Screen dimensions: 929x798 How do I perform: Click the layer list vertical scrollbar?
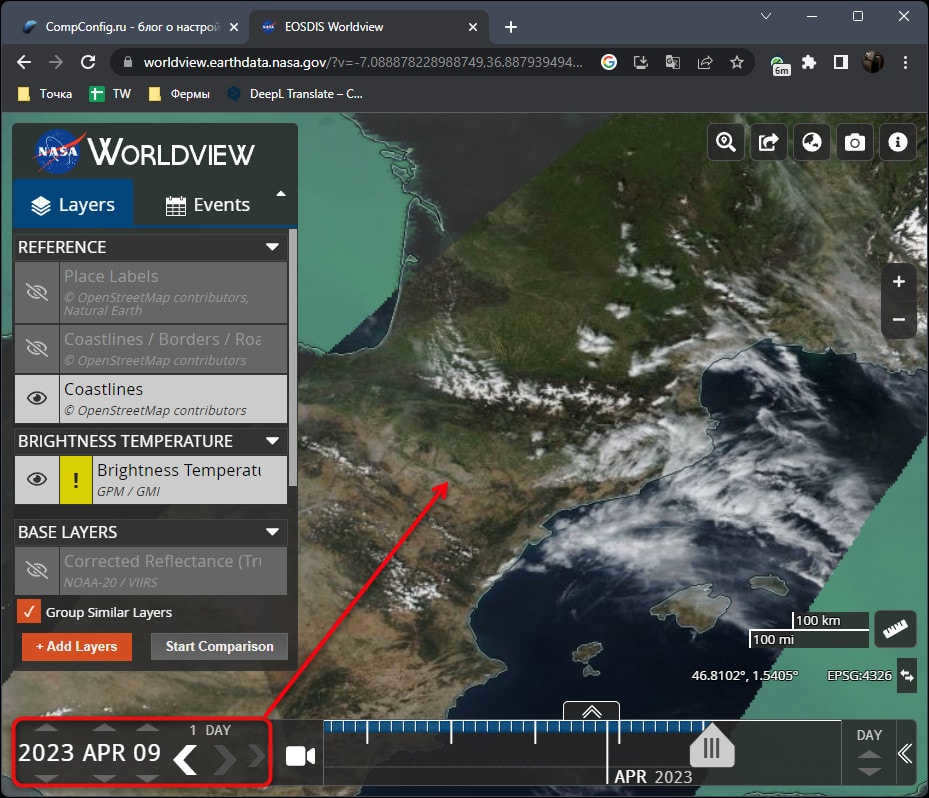pyautogui.click(x=293, y=358)
